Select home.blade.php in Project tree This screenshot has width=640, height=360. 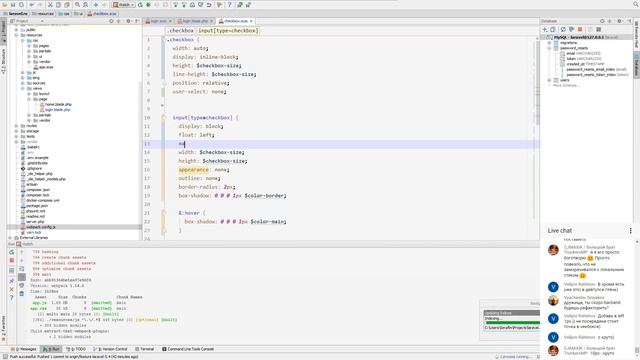click(58, 104)
